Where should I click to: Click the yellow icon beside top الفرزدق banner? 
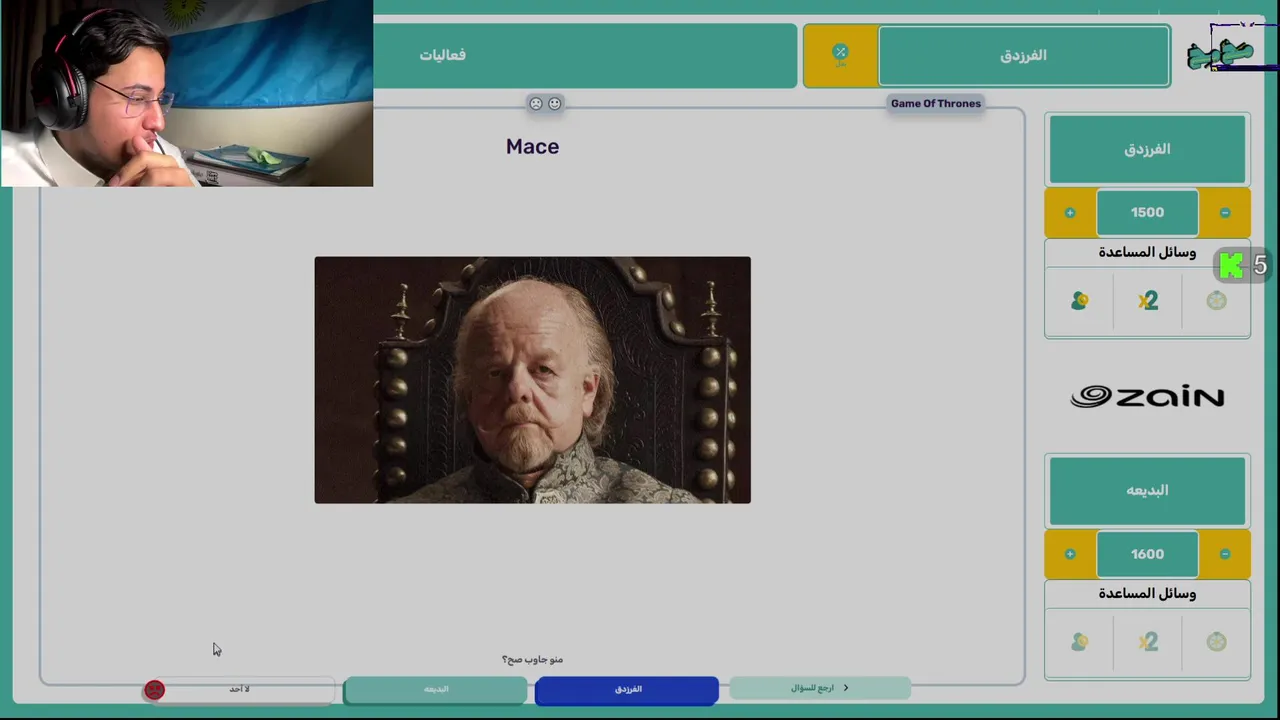(x=840, y=55)
